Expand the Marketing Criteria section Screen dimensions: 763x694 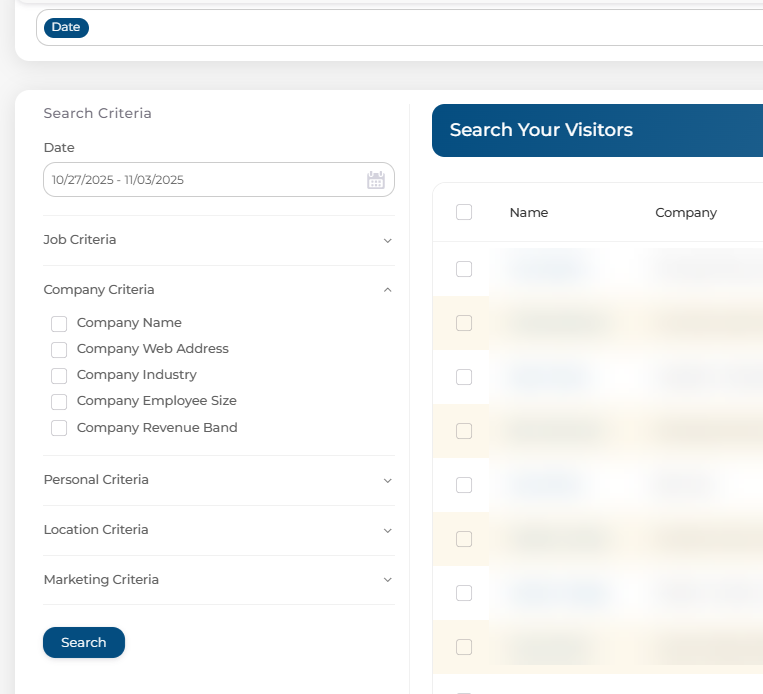(x=218, y=580)
